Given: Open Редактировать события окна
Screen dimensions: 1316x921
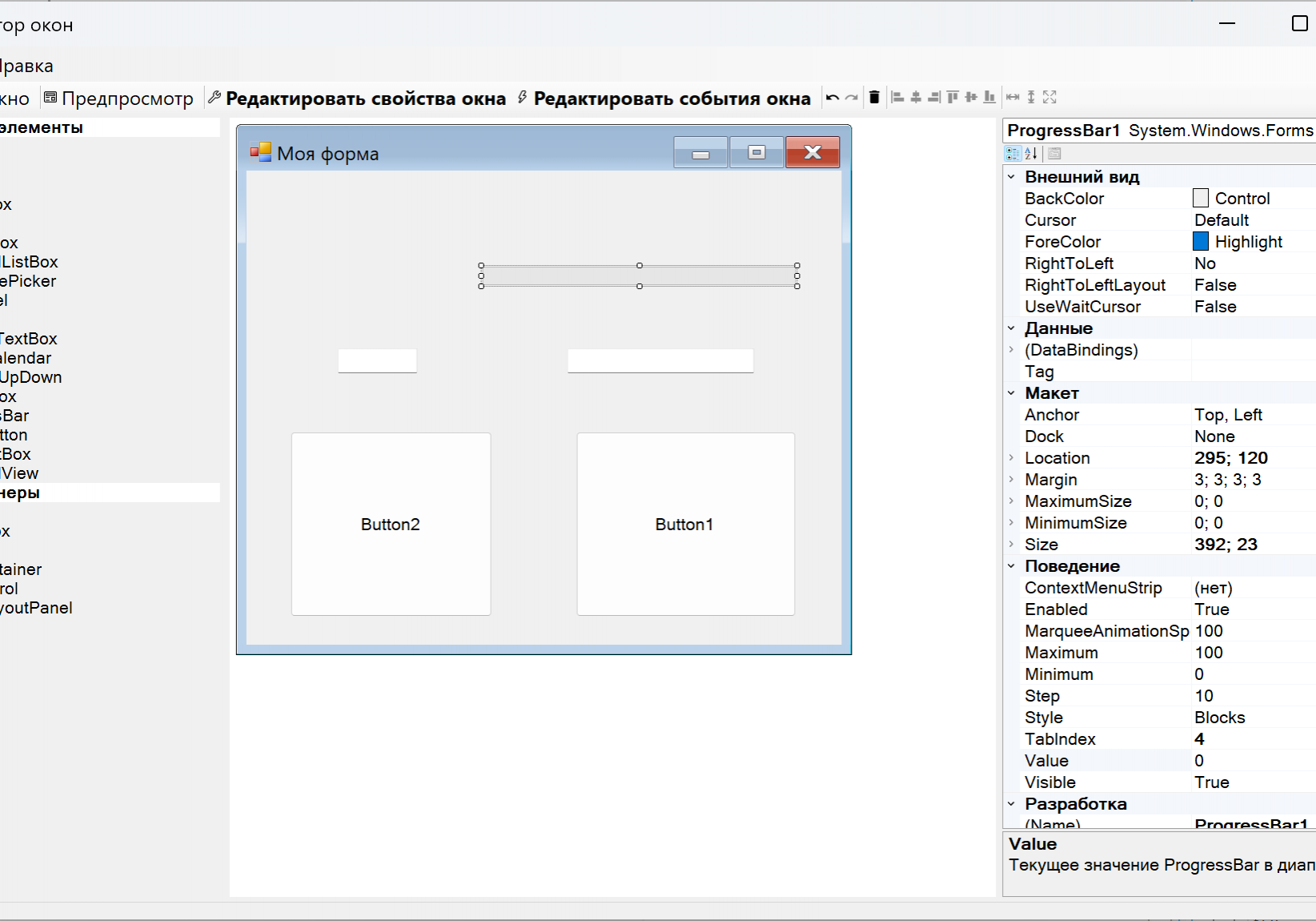Looking at the screenshot, I should point(664,99).
